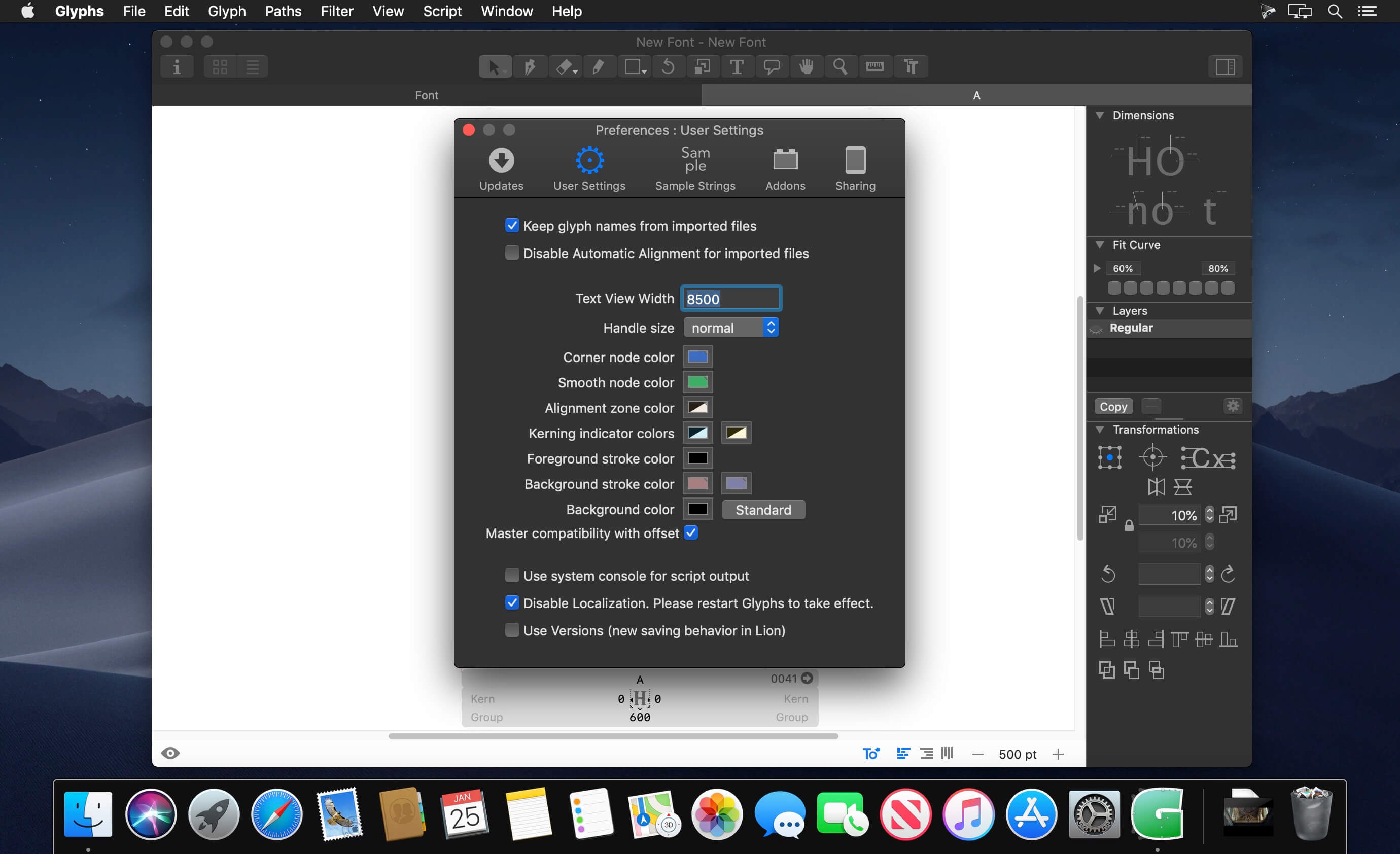The width and height of the screenshot is (1400, 854).
Task: Open the Filter menu
Action: point(337,11)
